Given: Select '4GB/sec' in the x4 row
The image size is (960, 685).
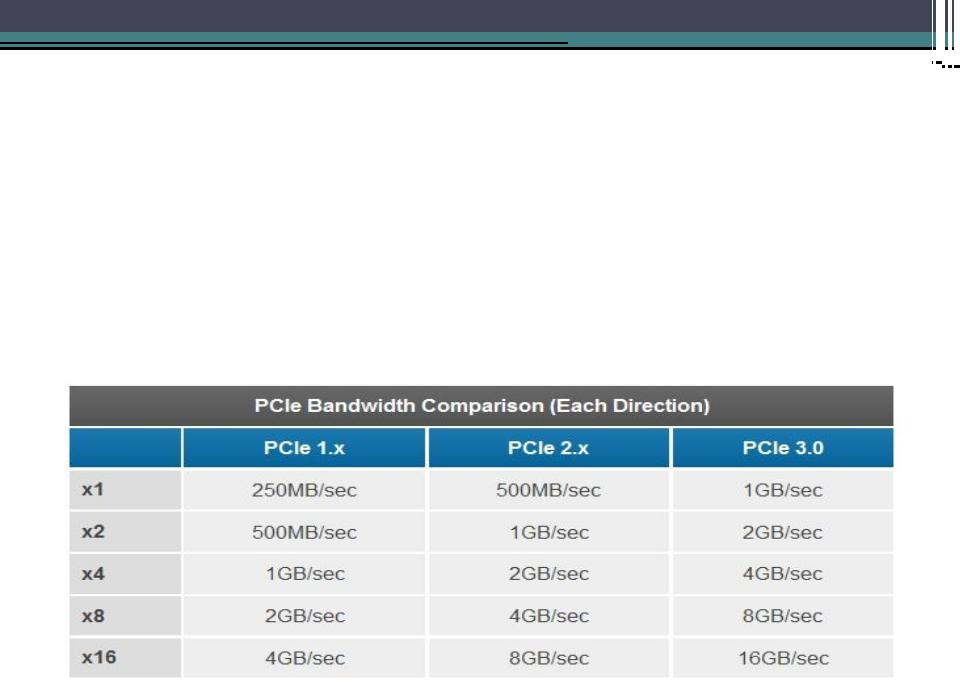Looking at the screenshot, I should 782,574.
